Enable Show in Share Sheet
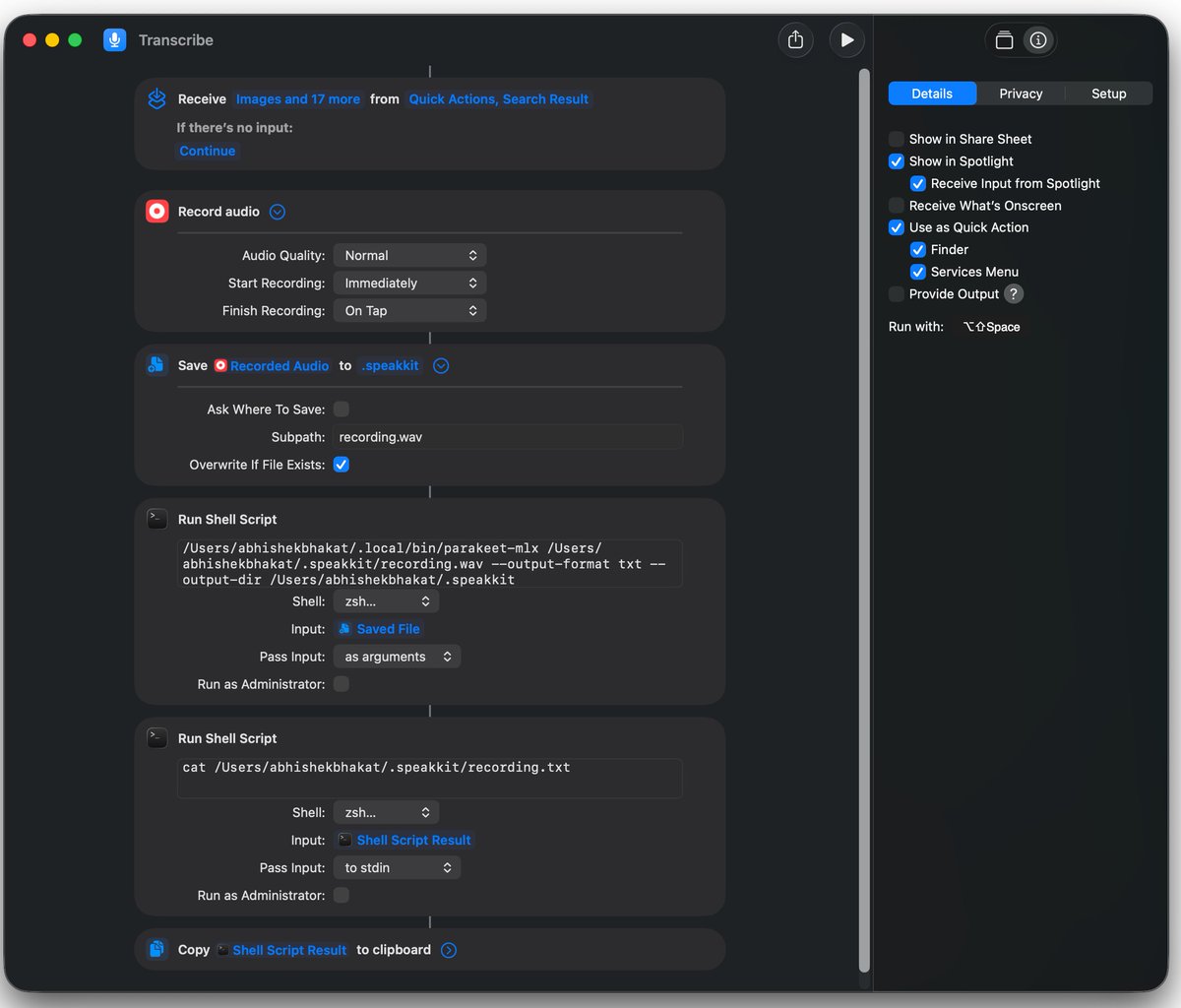The image size is (1181, 1008). 896,139
